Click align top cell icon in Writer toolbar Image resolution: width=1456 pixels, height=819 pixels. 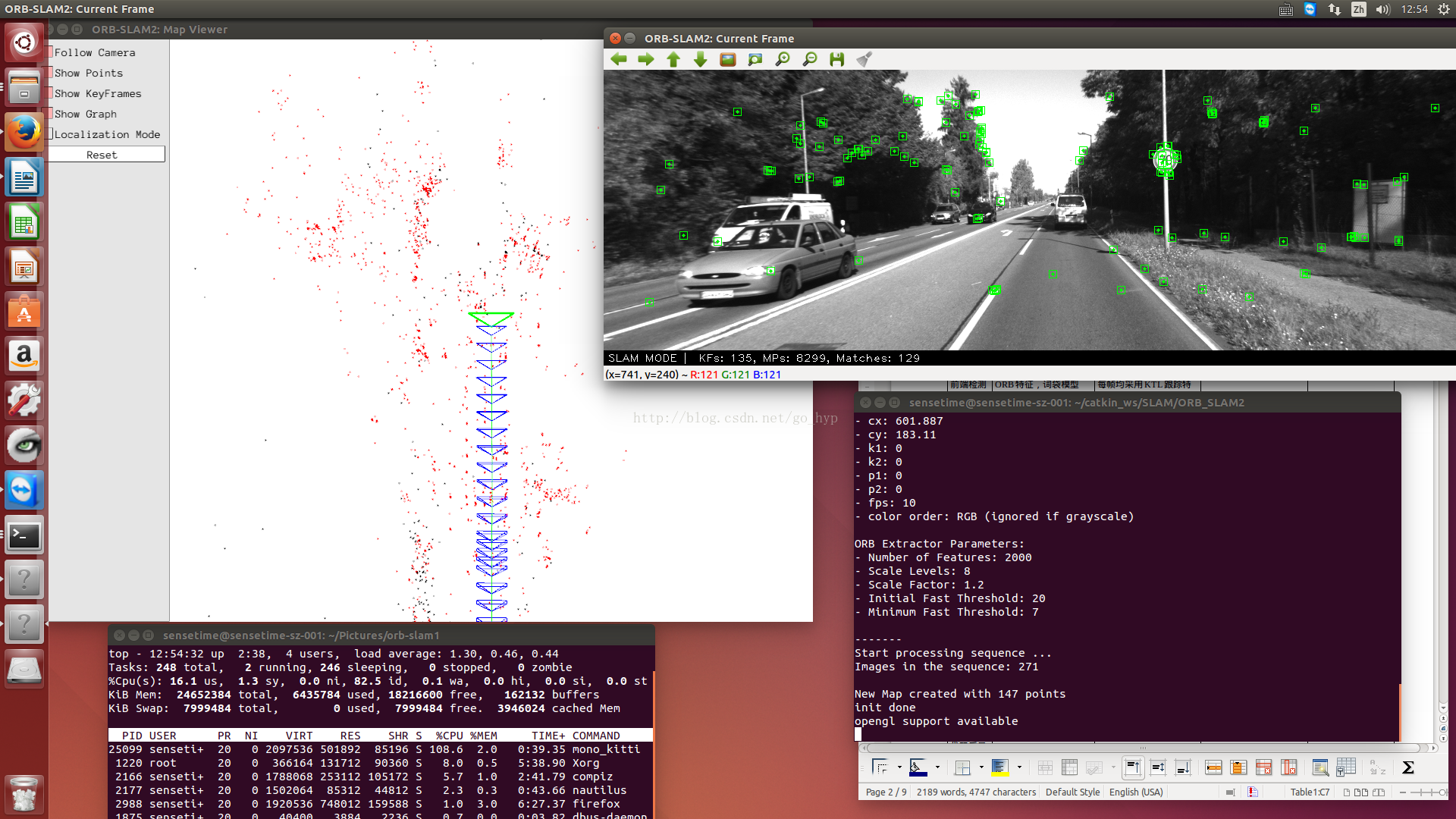[1133, 767]
